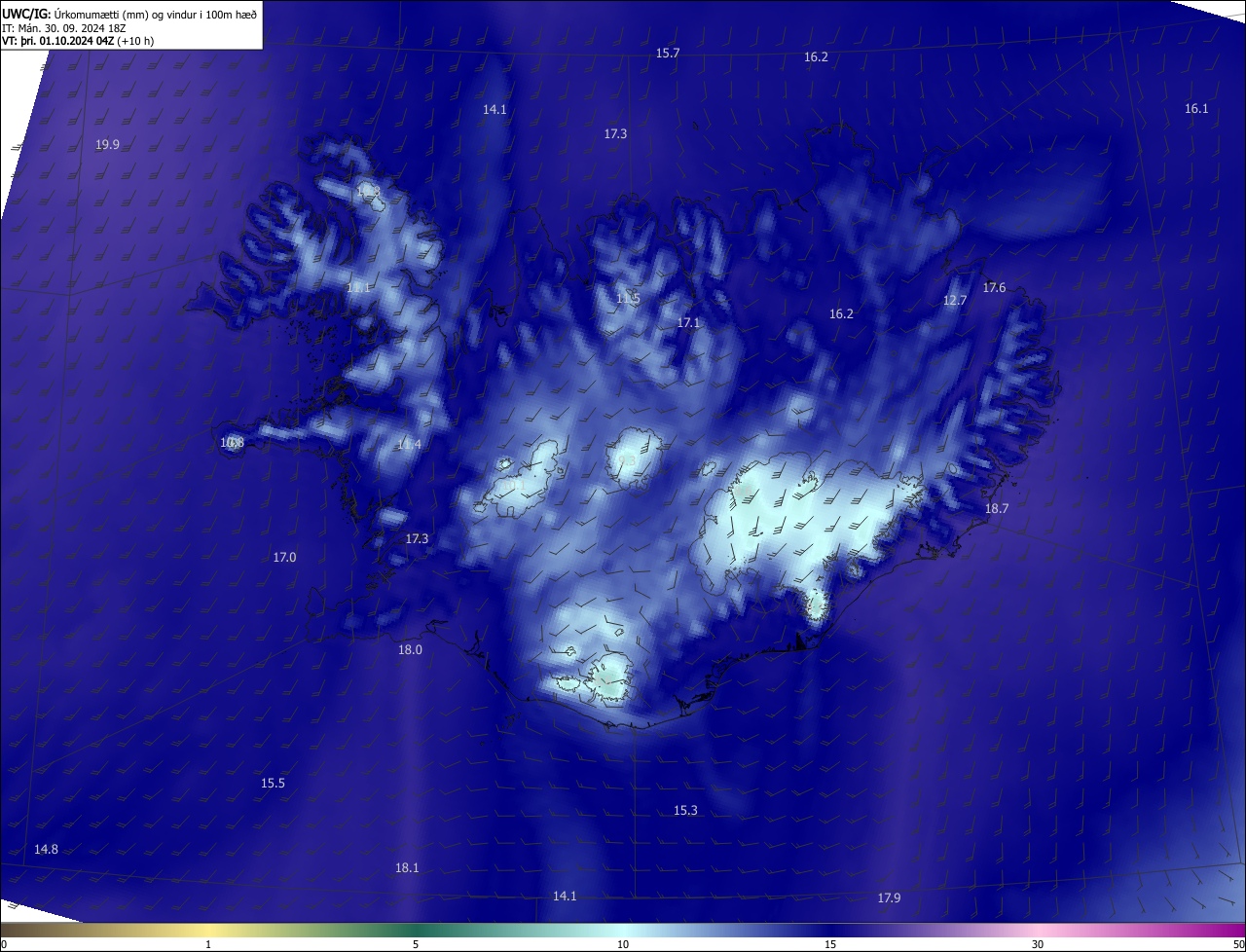The image size is (1246, 952).
Task: Click the '30' tick on the color scale
Action: (x=1038, y=945)
